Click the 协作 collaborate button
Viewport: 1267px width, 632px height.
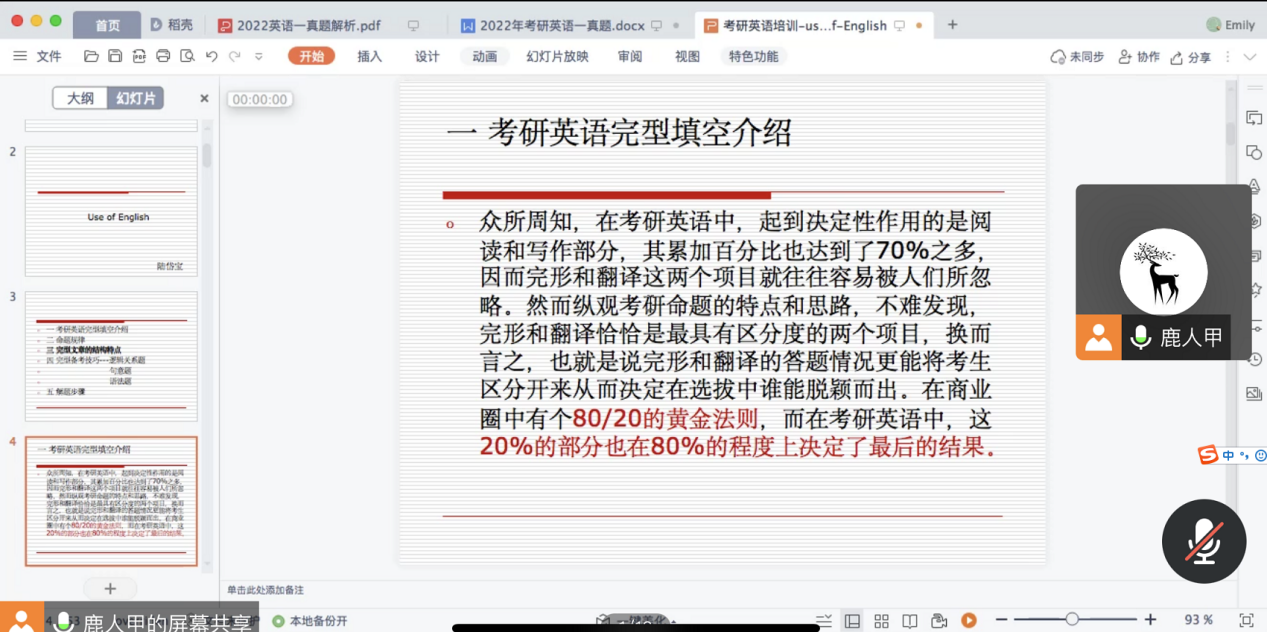point(1139,57)
